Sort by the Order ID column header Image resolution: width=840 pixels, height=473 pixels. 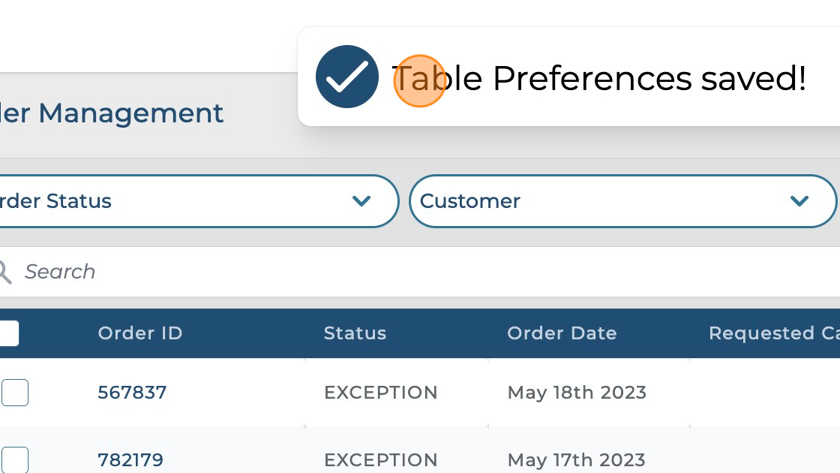pos(140,333)
